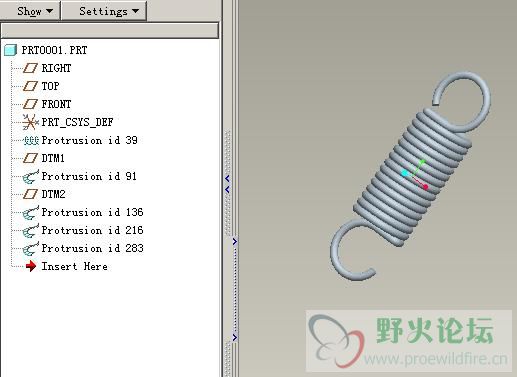517x377 pixels.
Task: Select the DTM1 datum plane icon
Action: (x=30, y=158)
